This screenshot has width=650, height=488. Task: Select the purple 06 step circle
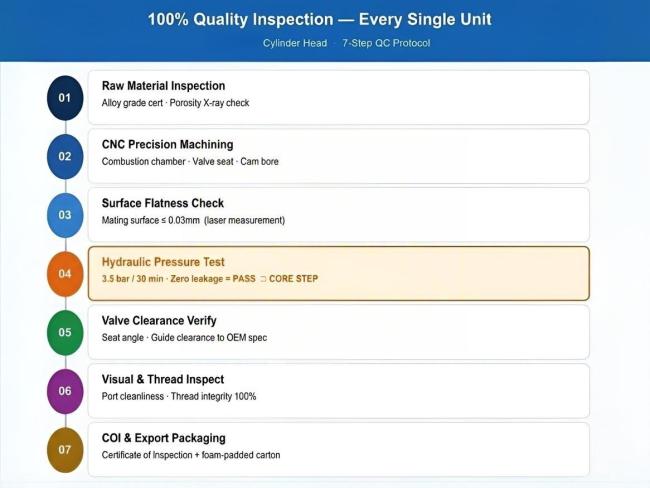[x=65, y=391]
